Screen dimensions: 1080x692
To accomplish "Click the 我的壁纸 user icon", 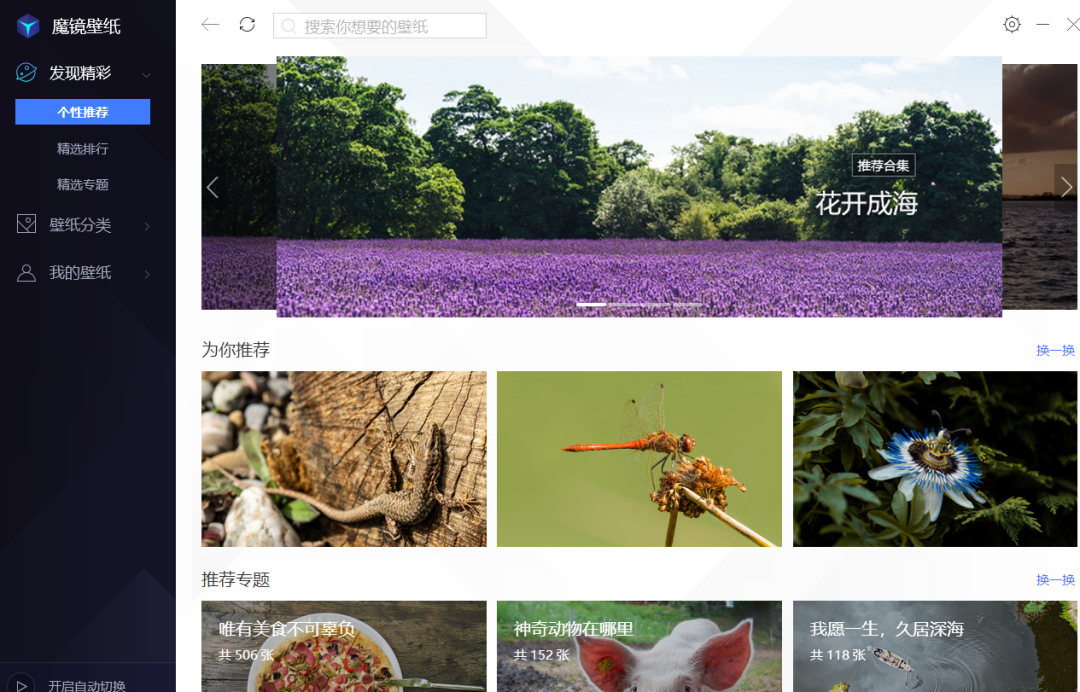I will click(26, 273).
